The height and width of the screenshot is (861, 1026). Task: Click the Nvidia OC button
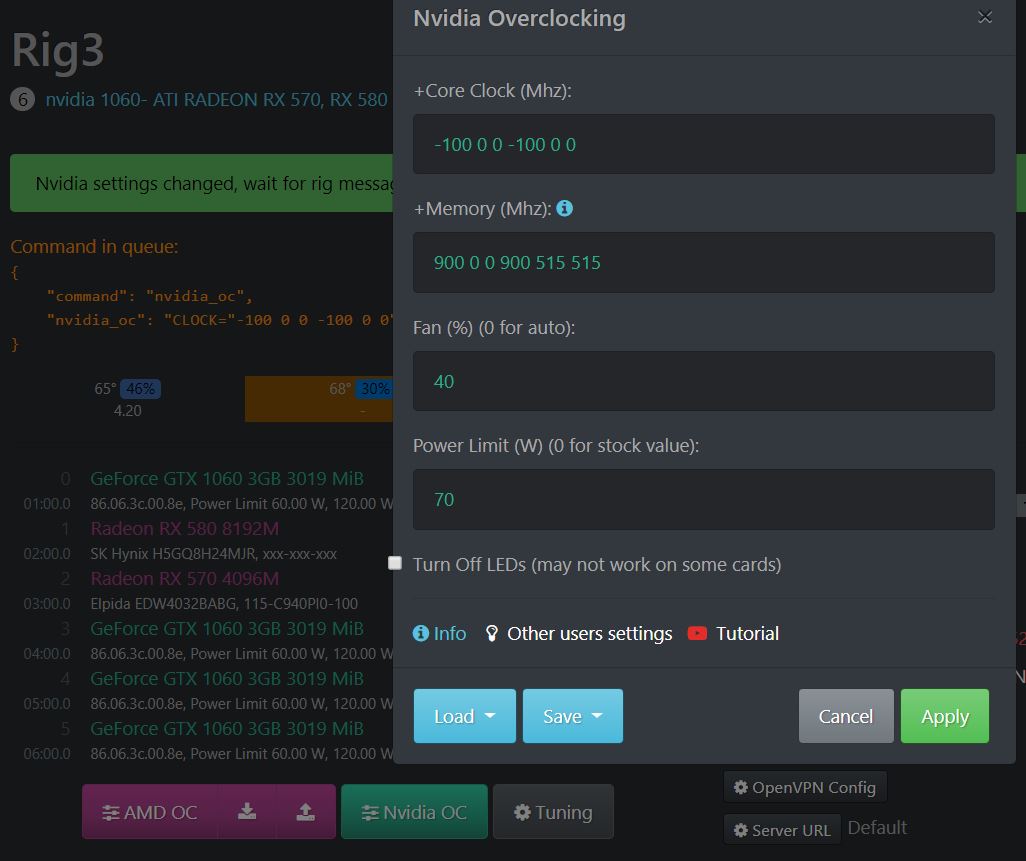point(414,812)
